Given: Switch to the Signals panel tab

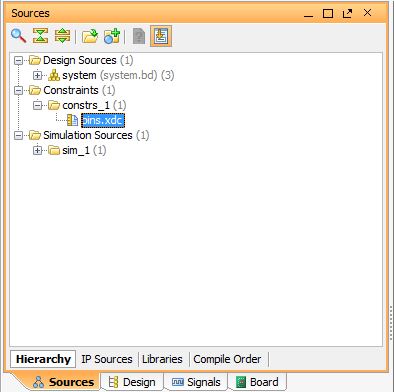Looking at the screenshot, I should pyautogui.click(x=196, y=382).
